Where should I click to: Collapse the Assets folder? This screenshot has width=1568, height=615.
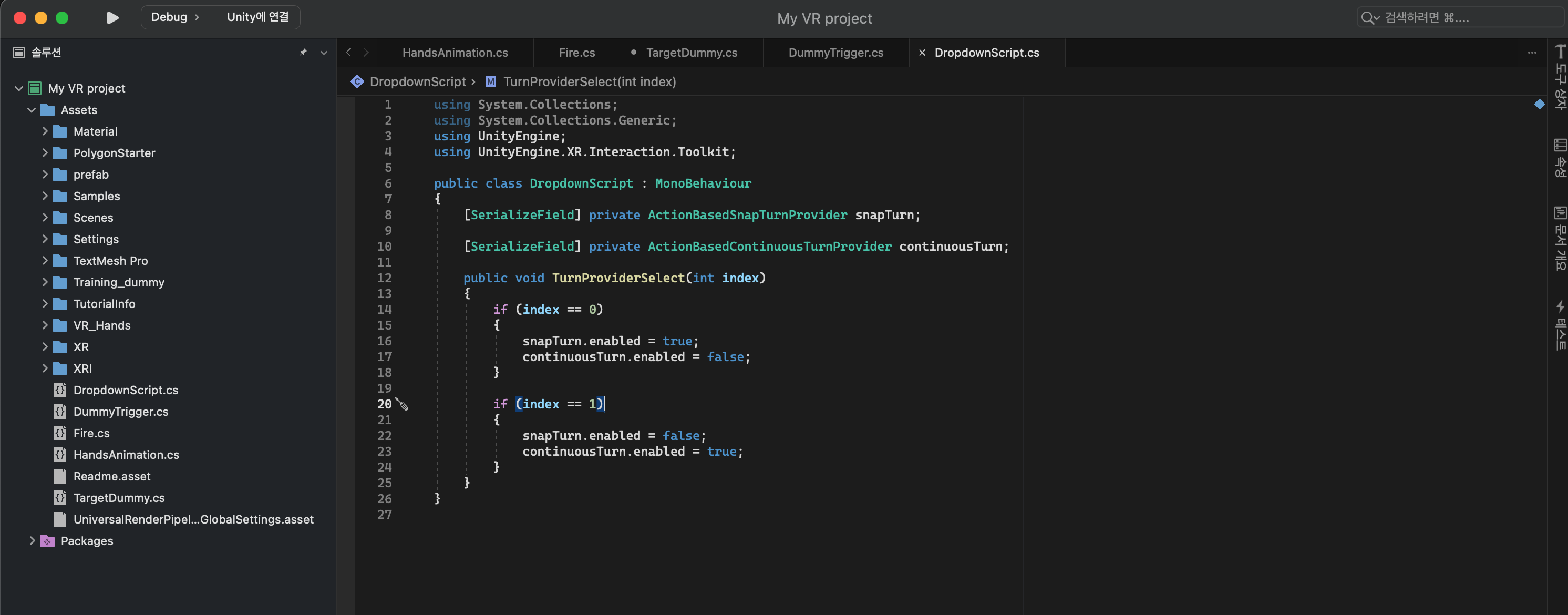(32, 110)
